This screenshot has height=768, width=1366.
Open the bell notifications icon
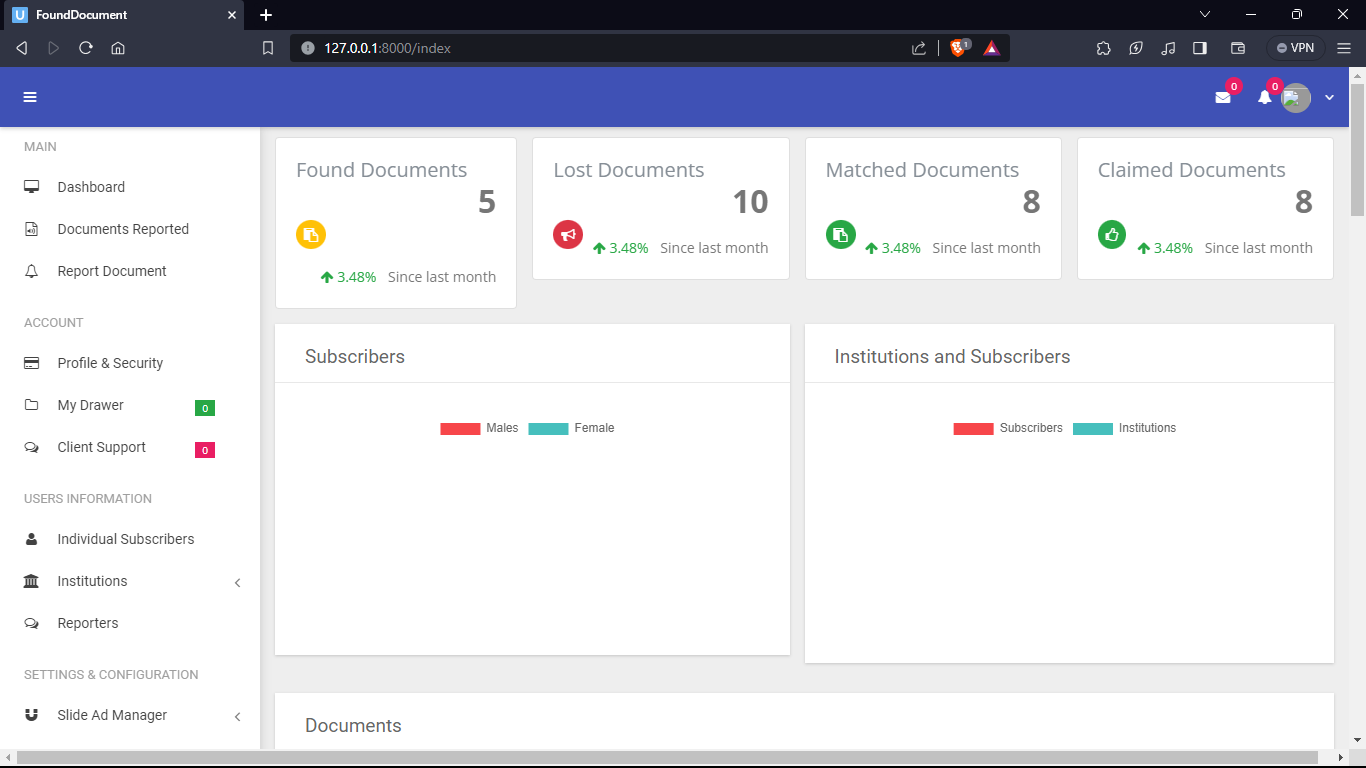1264,97
